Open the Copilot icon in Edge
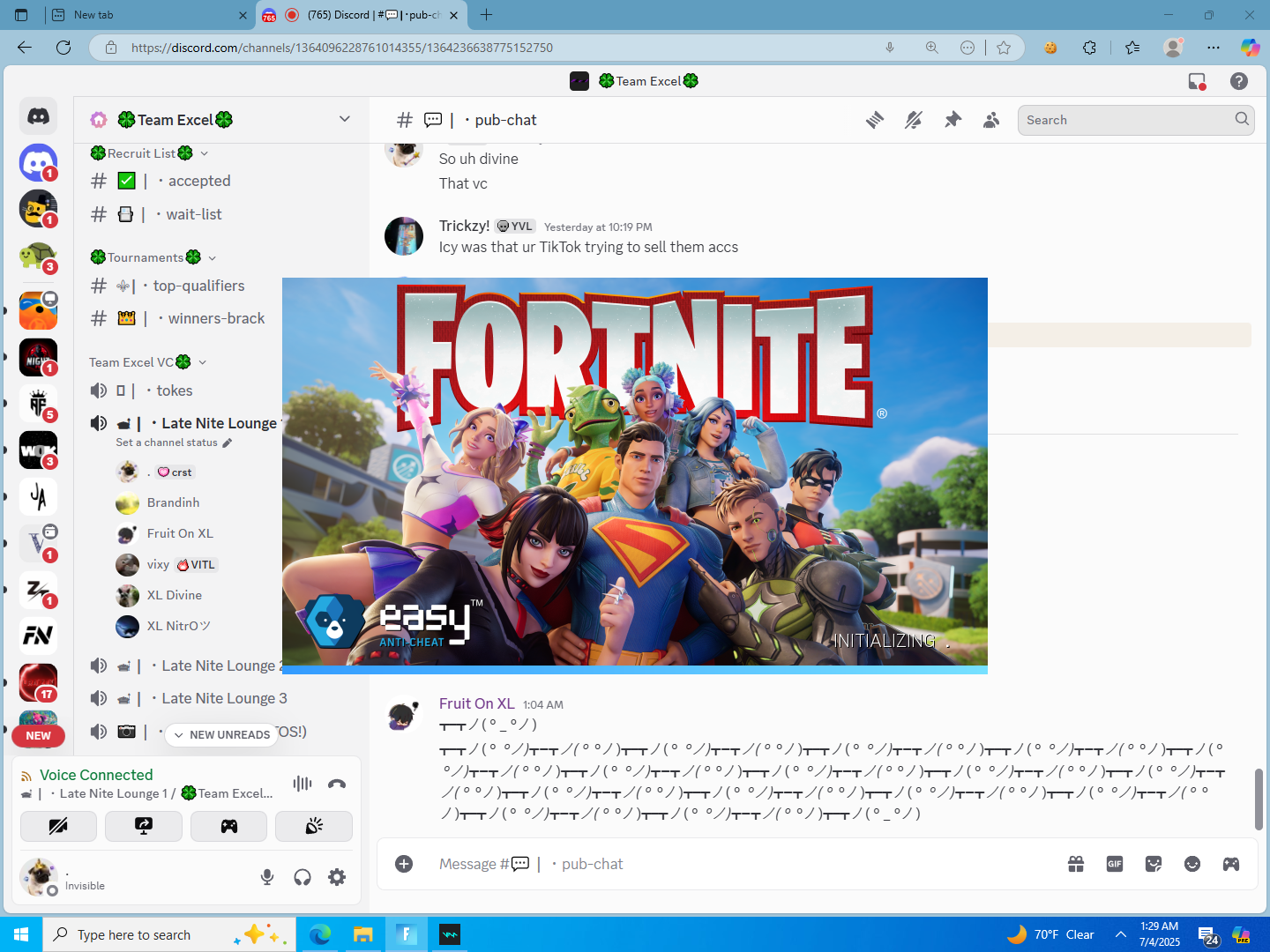This screenshot has width=1270, height=952. tap(1250, 48)
